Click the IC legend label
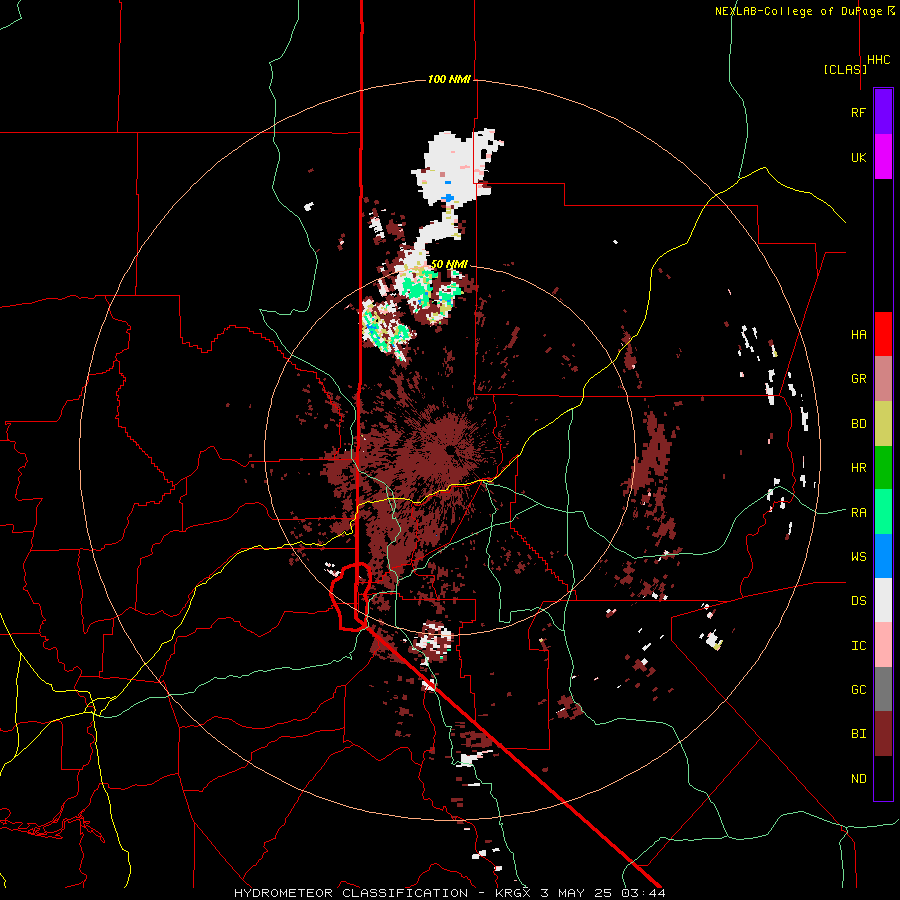900x900 pixels. point(858,646)
